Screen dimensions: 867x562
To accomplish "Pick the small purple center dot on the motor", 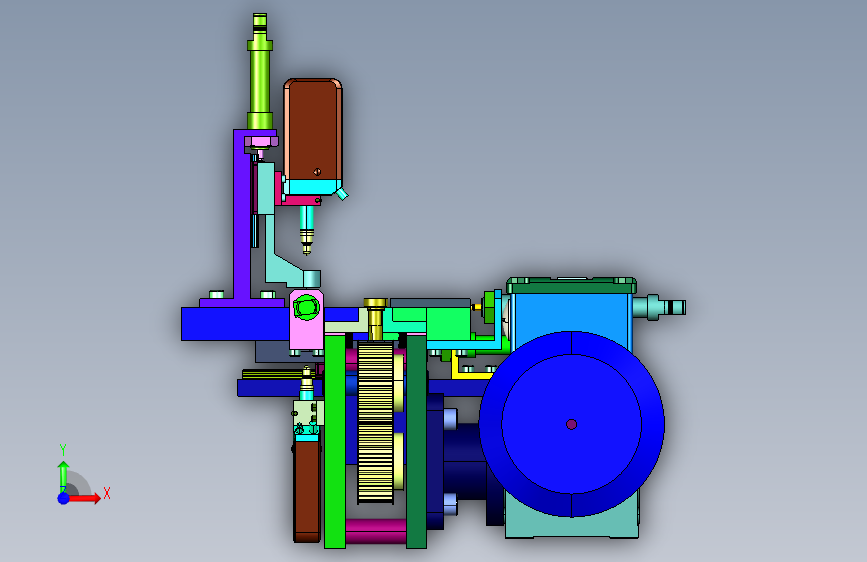I will 572,424.
